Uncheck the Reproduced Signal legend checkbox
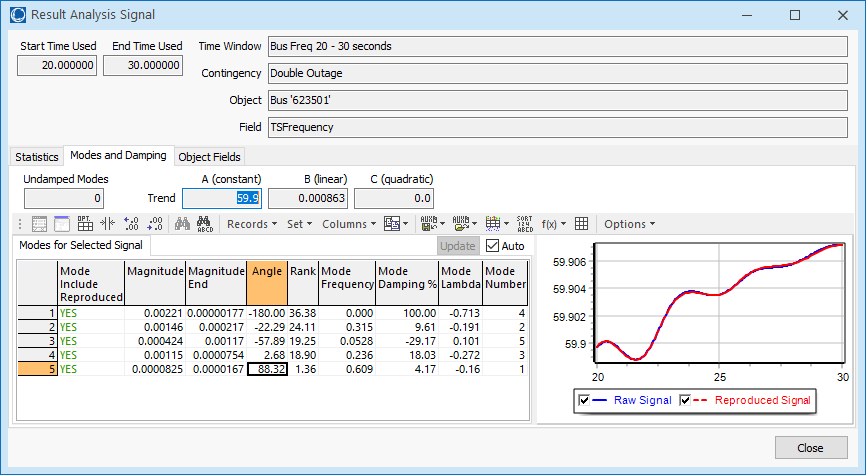The height and width of the screenshot is (475, 866). [x=687, y=401]
